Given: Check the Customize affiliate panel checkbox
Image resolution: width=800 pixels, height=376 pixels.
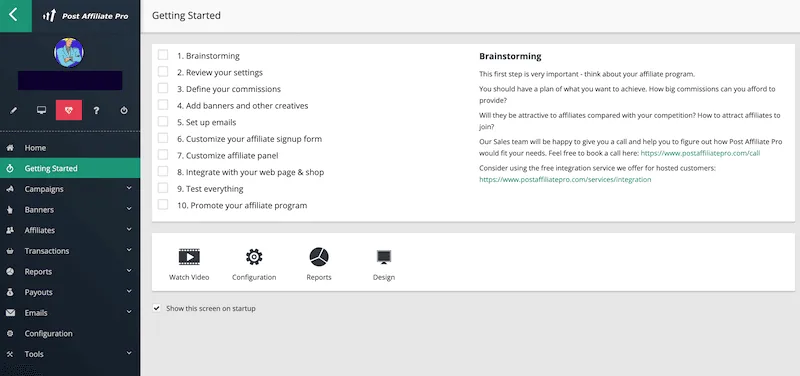Looking at the screenshot, I should point(163,155).
